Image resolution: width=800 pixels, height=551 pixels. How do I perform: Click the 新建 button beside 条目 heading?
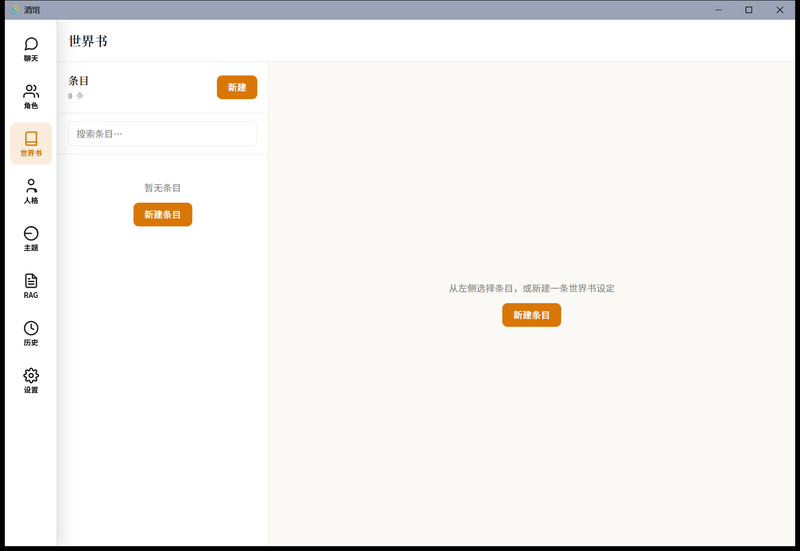(x=237, y=87)
